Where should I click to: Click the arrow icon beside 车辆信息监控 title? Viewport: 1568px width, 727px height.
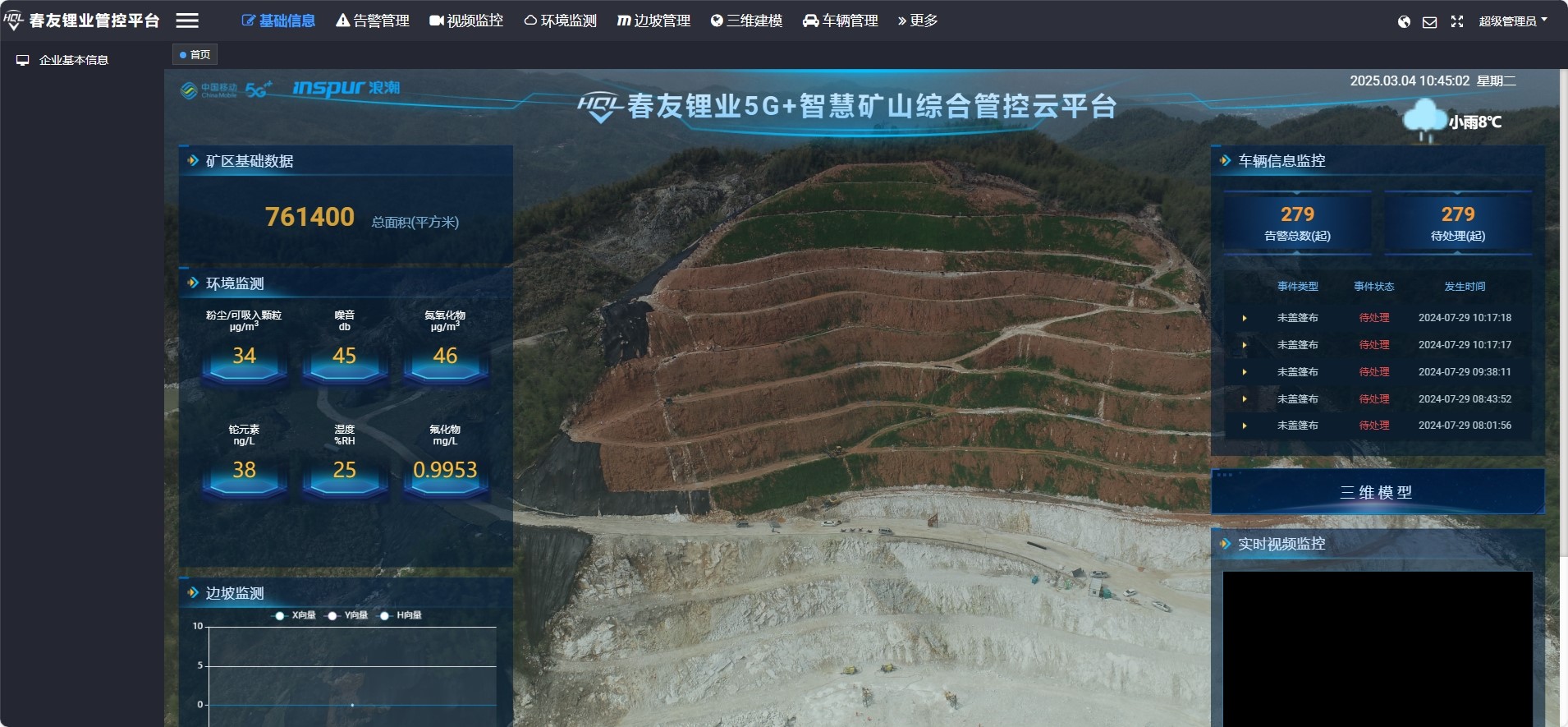coord(1226,160)
